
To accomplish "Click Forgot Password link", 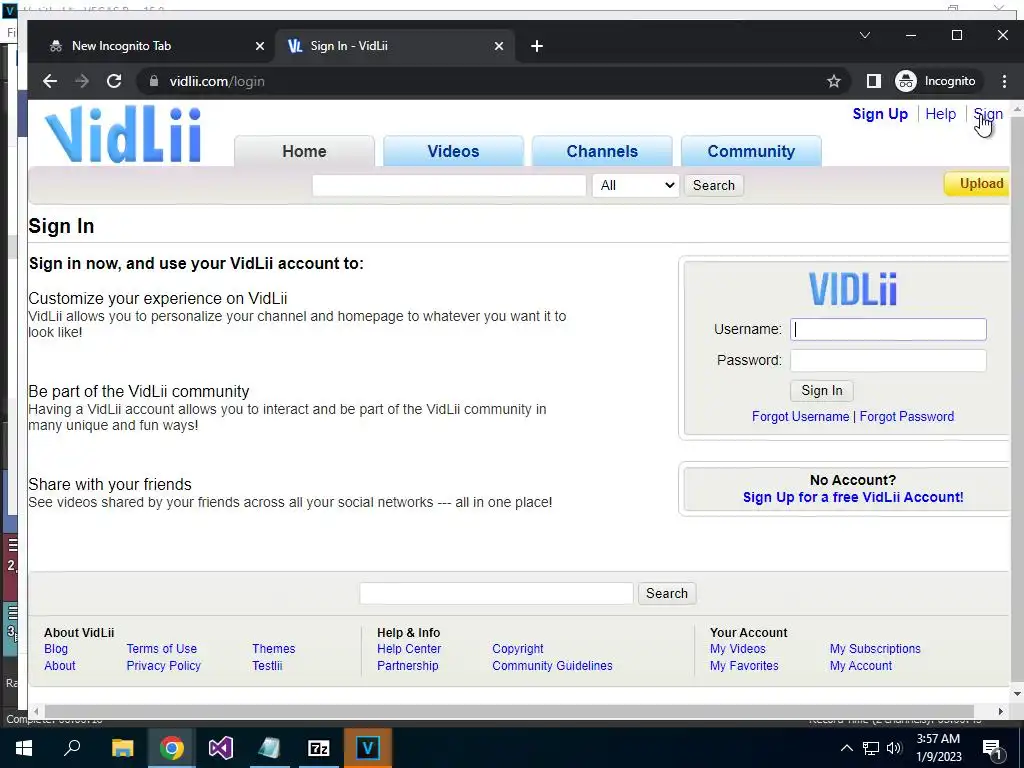I will point(906,416).
